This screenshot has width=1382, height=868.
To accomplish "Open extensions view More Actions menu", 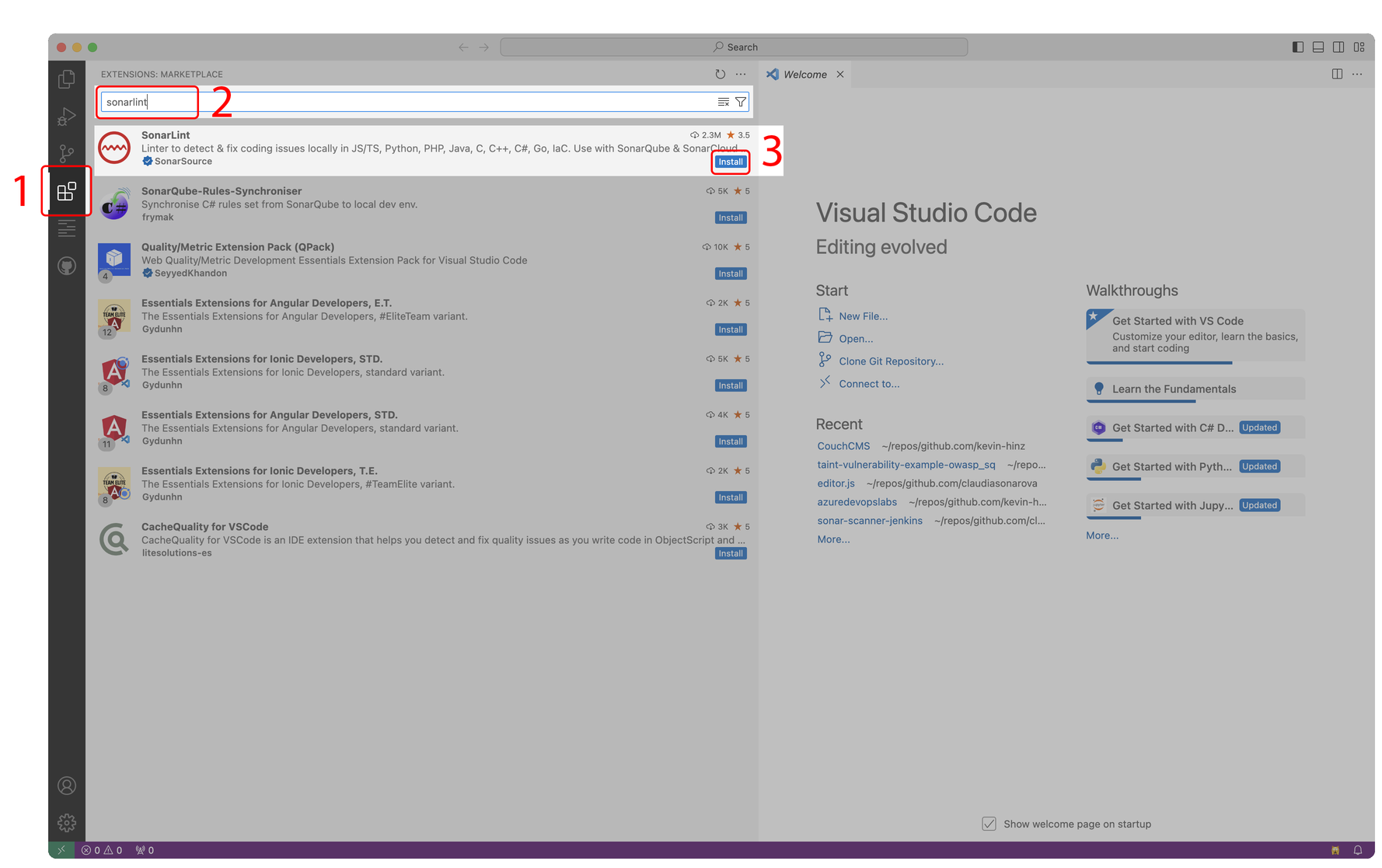I will pos(741,75).
